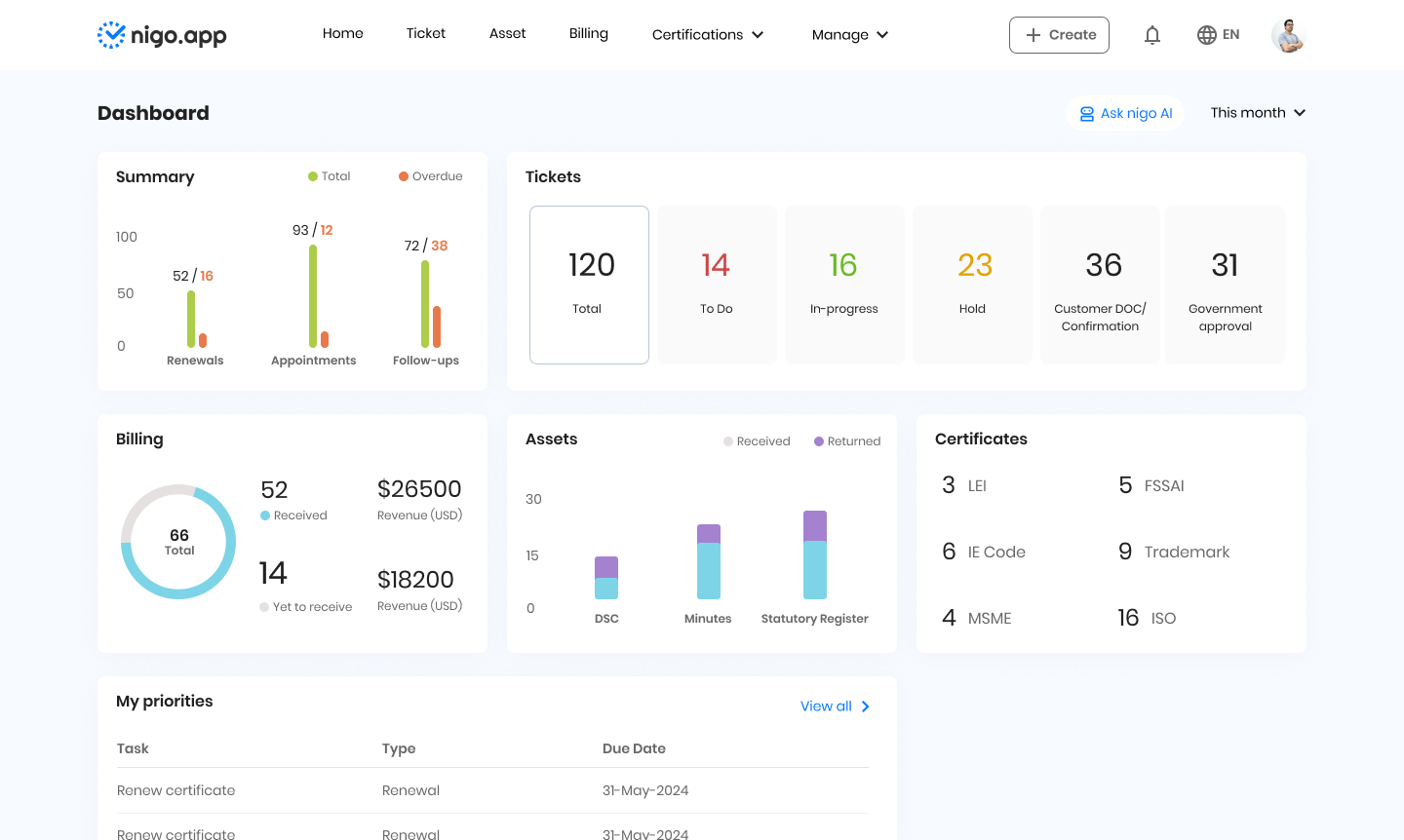Select the To Do tickets card
Screen dimensions: 1404x840
point(717,285)
